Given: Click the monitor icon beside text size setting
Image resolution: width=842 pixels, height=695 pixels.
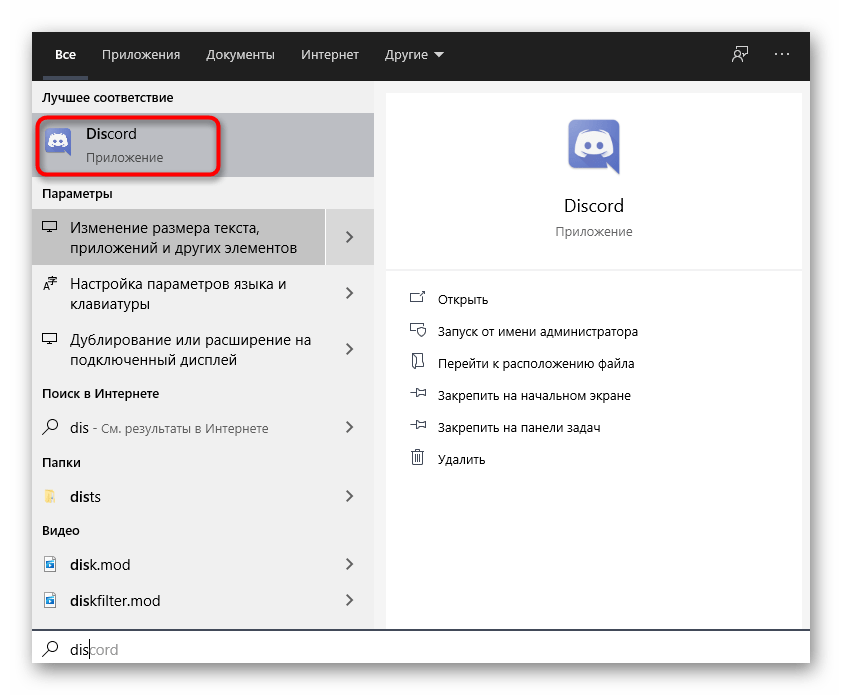Looking at the screenshot, I should tap(50, 227).
